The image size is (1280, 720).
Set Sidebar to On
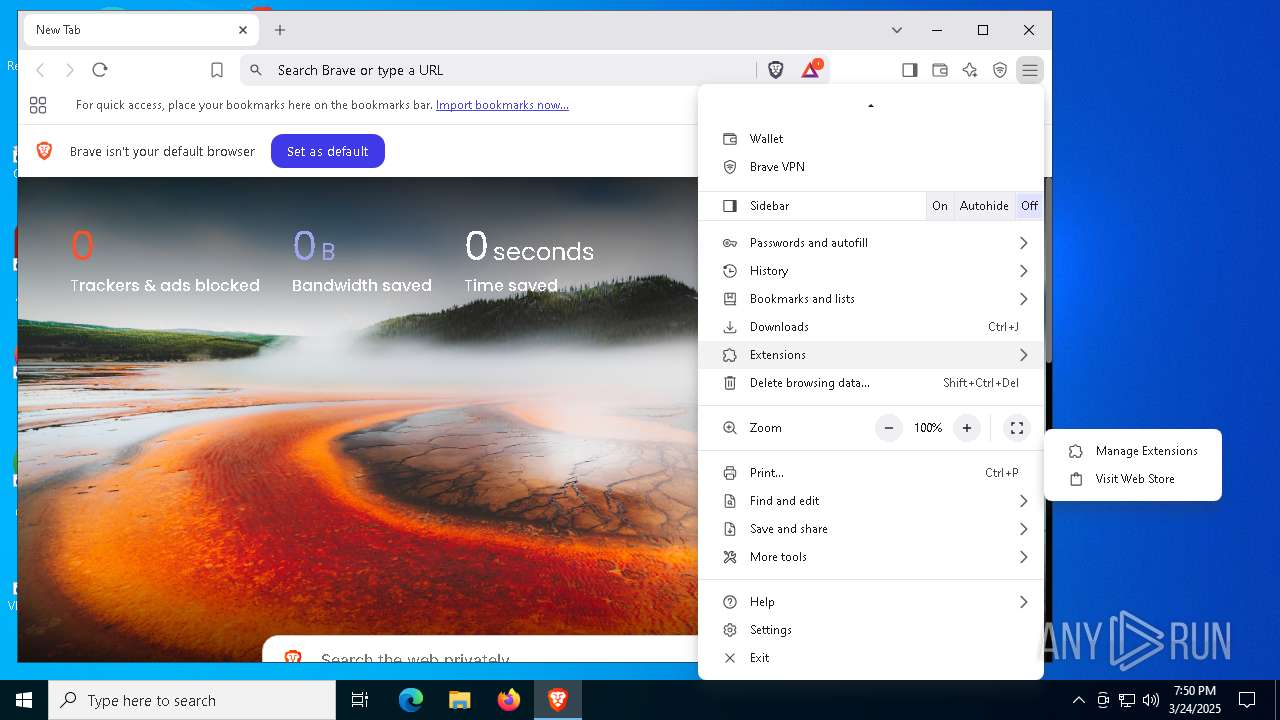point(940,206)
